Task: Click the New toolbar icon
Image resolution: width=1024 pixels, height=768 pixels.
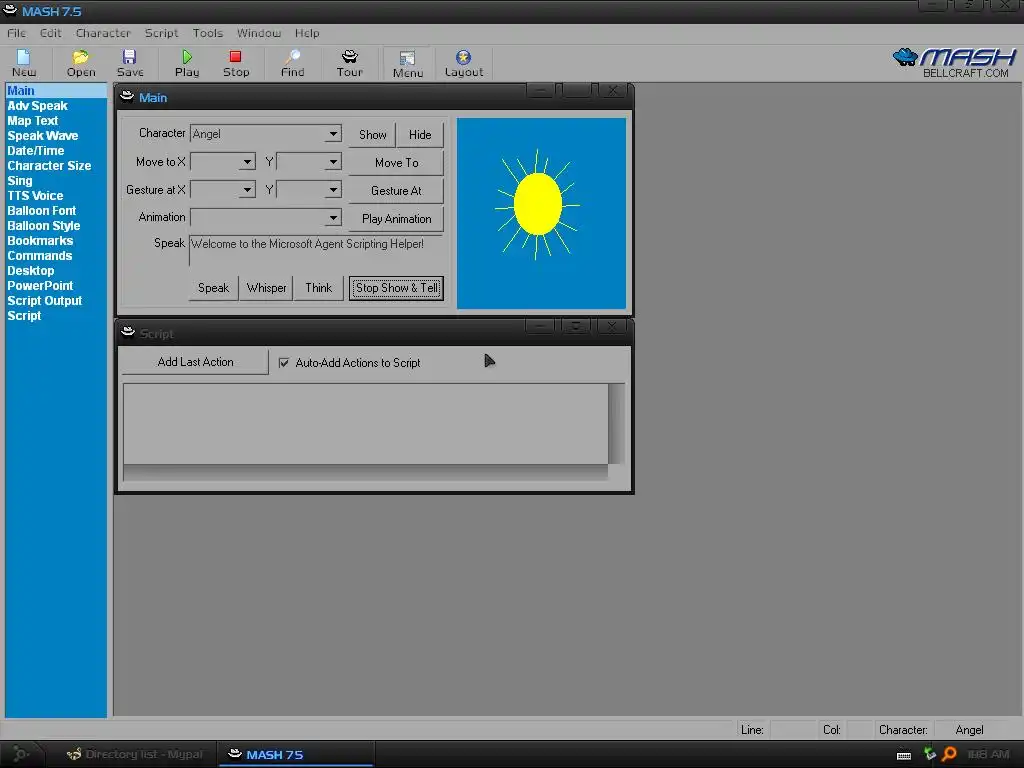Action: tap(24, 63)
